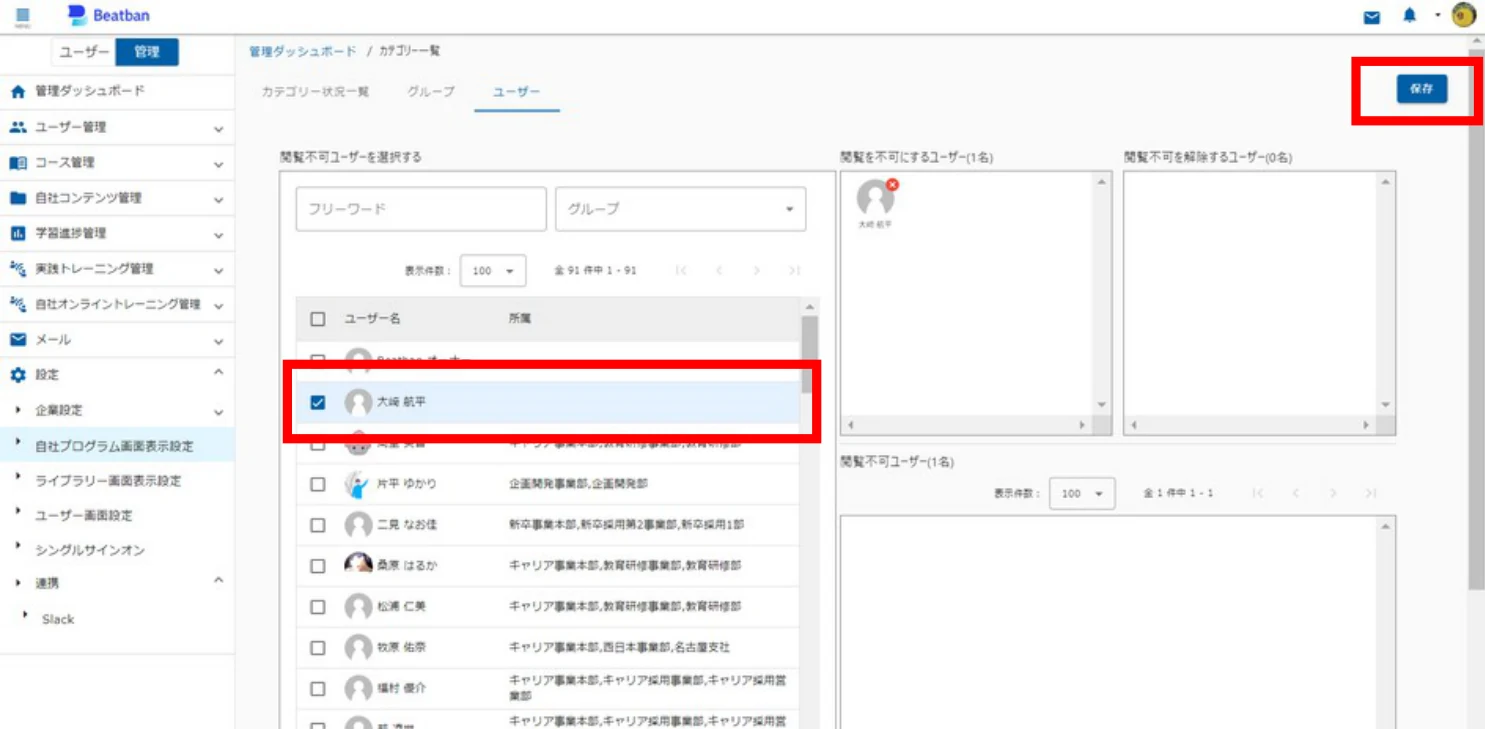Switch to the グループ tab
This screenshot has width=1485, height=729.
pyautogui.click(x=431, y=91)
